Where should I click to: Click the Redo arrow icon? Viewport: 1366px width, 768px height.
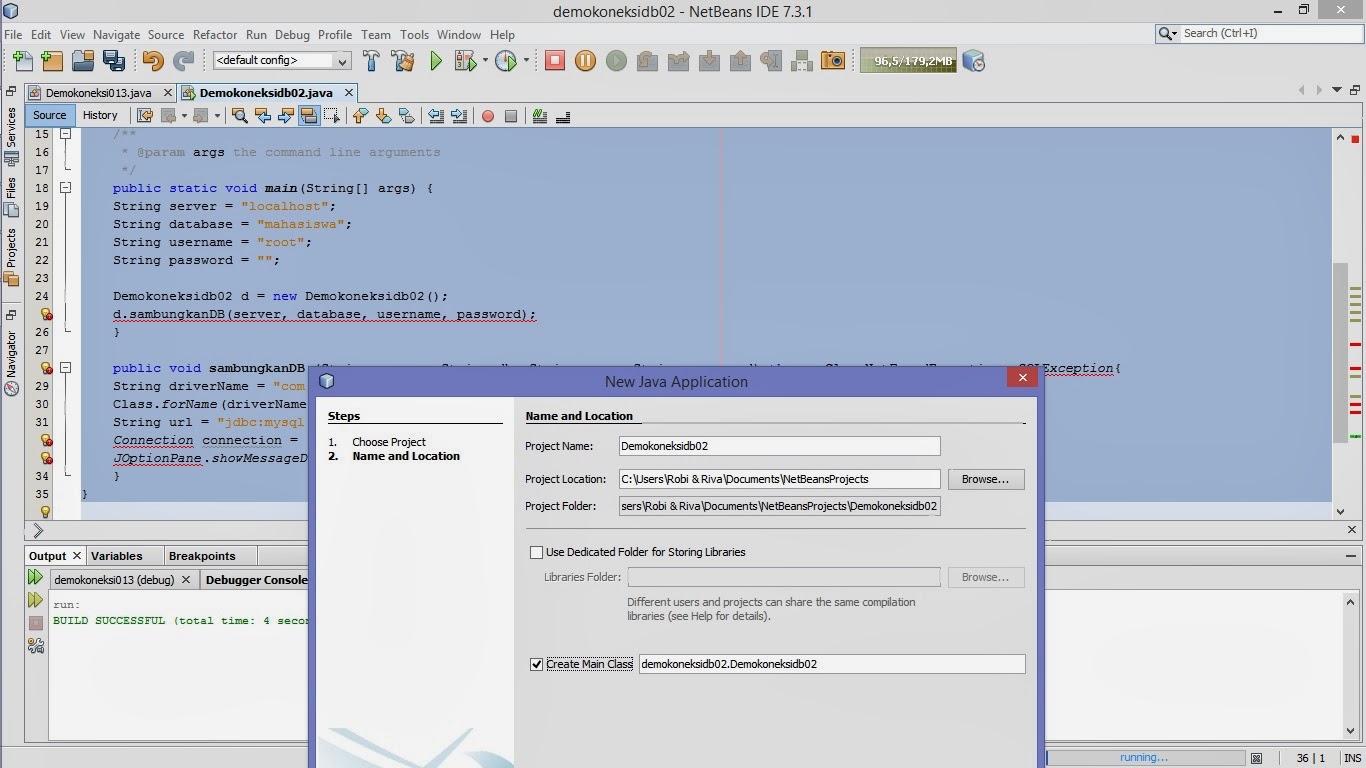coord(183,60)
